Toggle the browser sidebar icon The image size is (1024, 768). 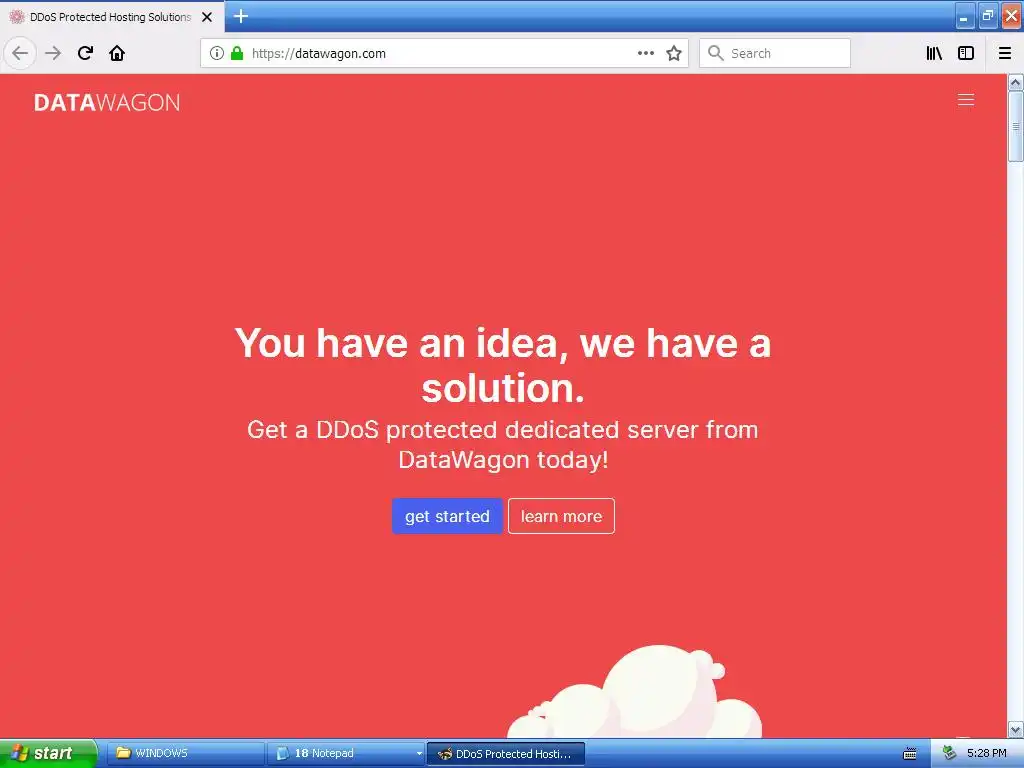coord(966,53)
